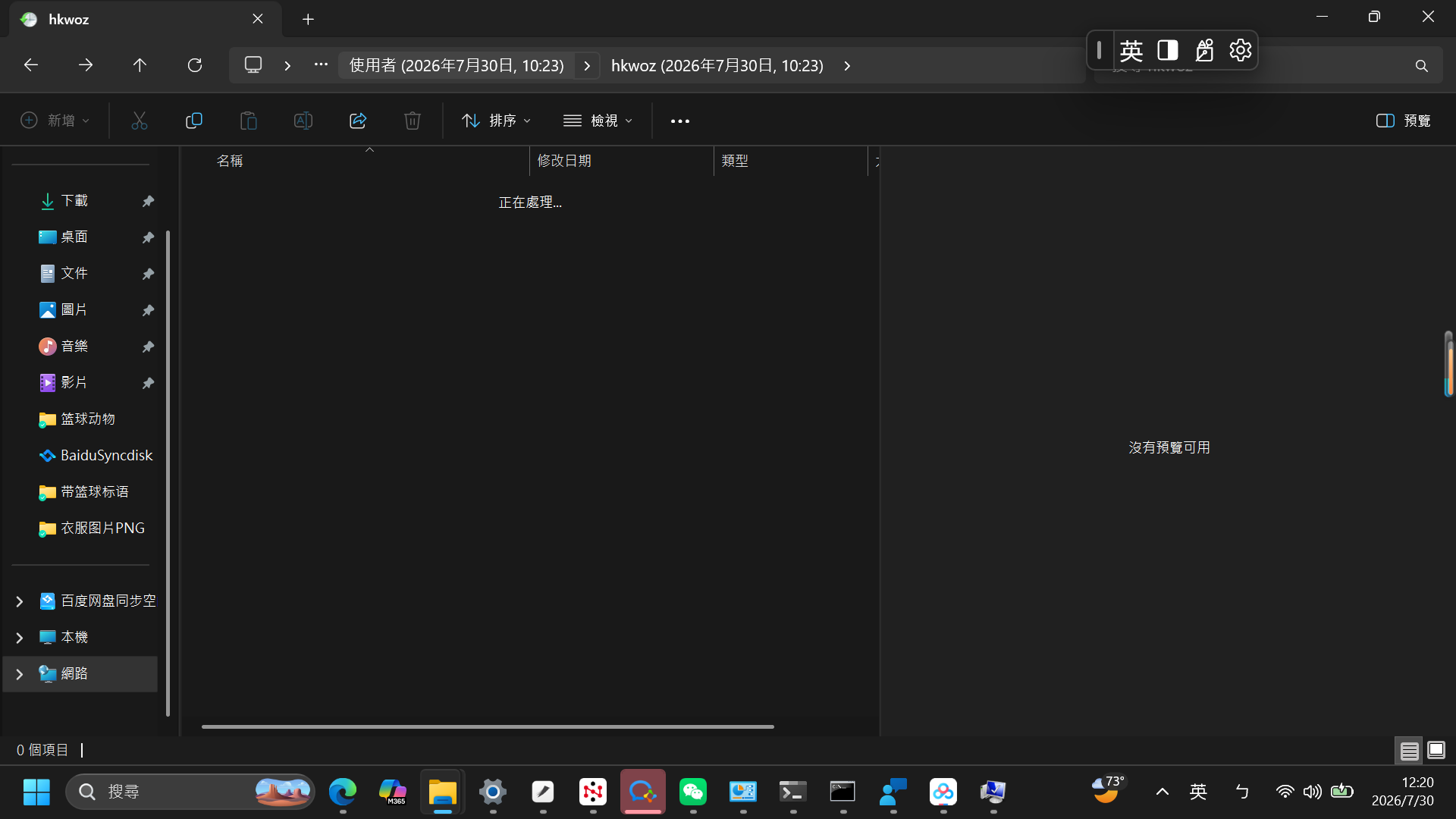
Task: Expand chevron after hkwoz in address bar
Action: [847, 66]
